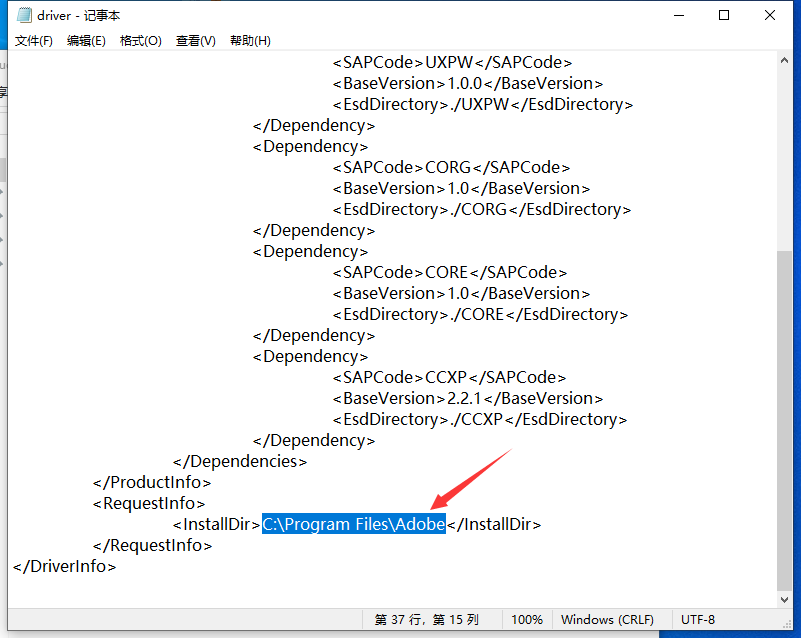801x638 pixels.
Task: Click the 第 37 行, 第 15 列 status entry
Action: click(427, 620)
